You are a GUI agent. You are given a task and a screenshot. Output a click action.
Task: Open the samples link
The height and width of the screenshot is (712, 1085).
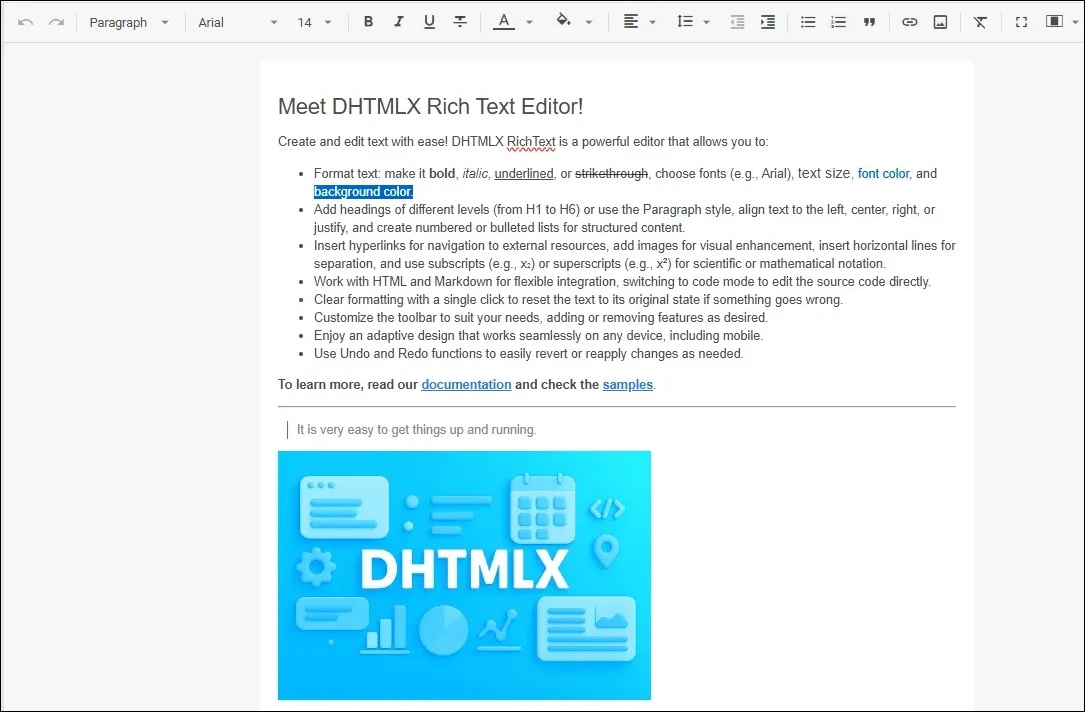pos(628,385)
